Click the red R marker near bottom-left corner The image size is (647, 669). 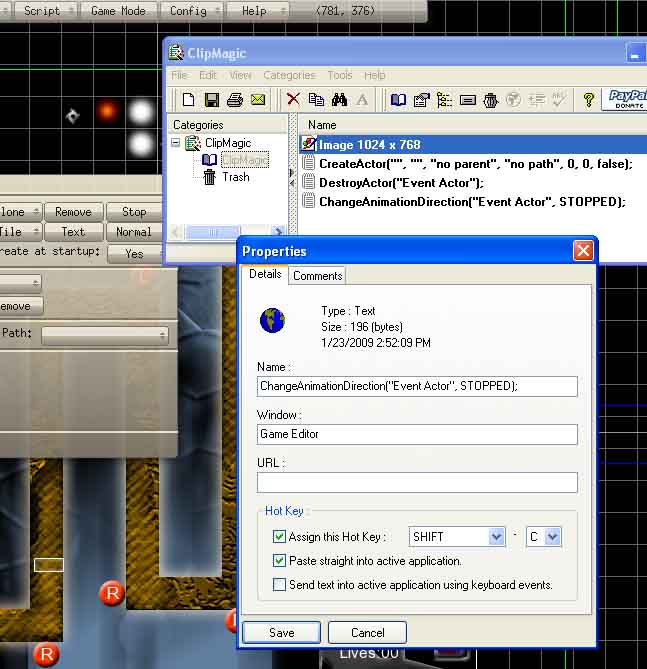(46, 654)
